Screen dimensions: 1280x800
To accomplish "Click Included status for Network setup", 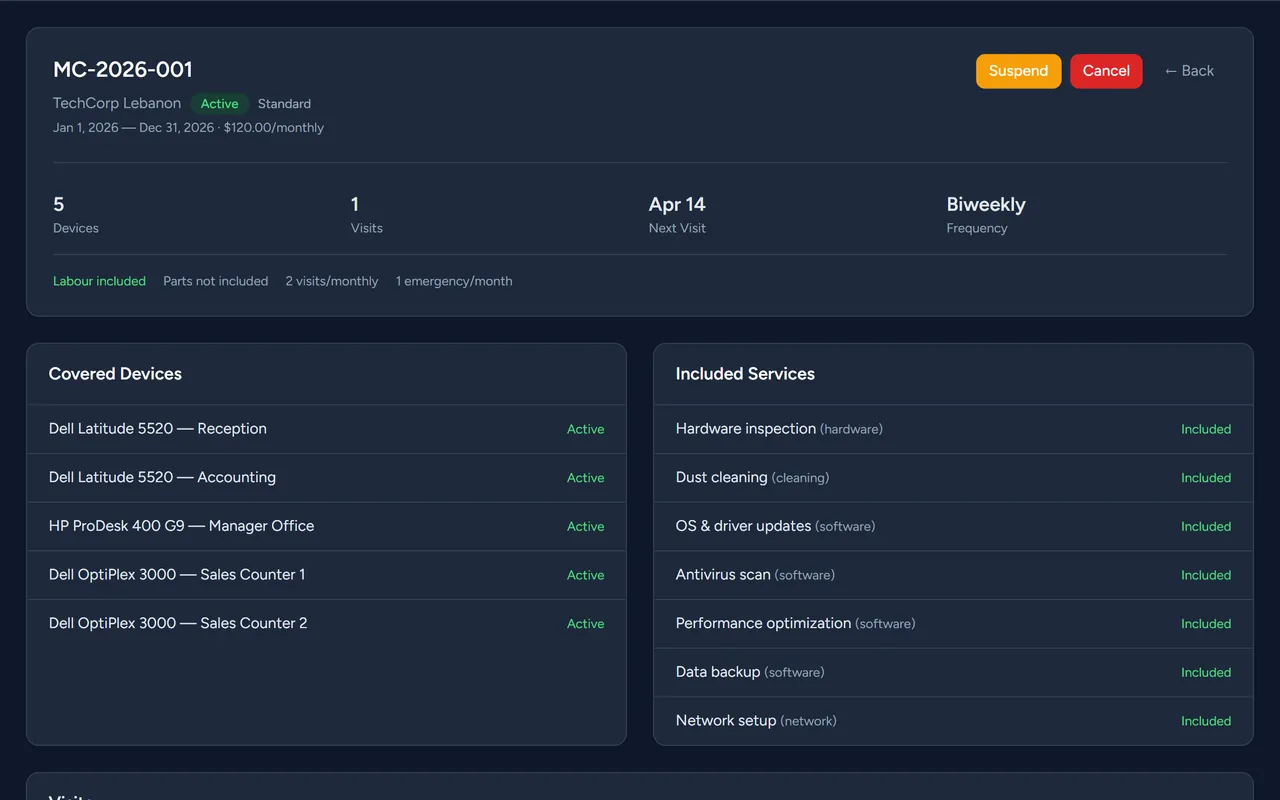I will coord(1206,721).
